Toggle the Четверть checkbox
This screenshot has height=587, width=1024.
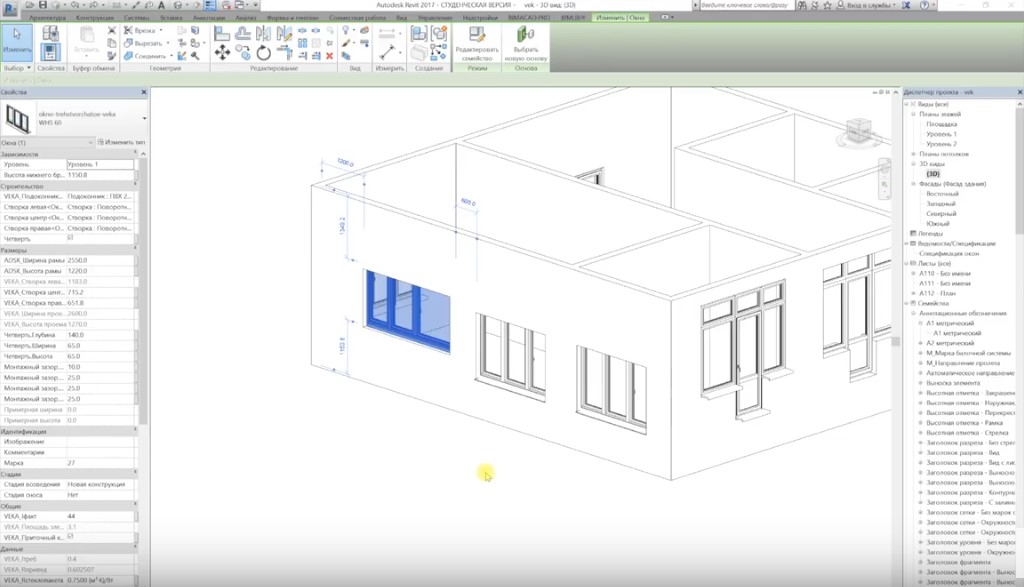[70, 238]
